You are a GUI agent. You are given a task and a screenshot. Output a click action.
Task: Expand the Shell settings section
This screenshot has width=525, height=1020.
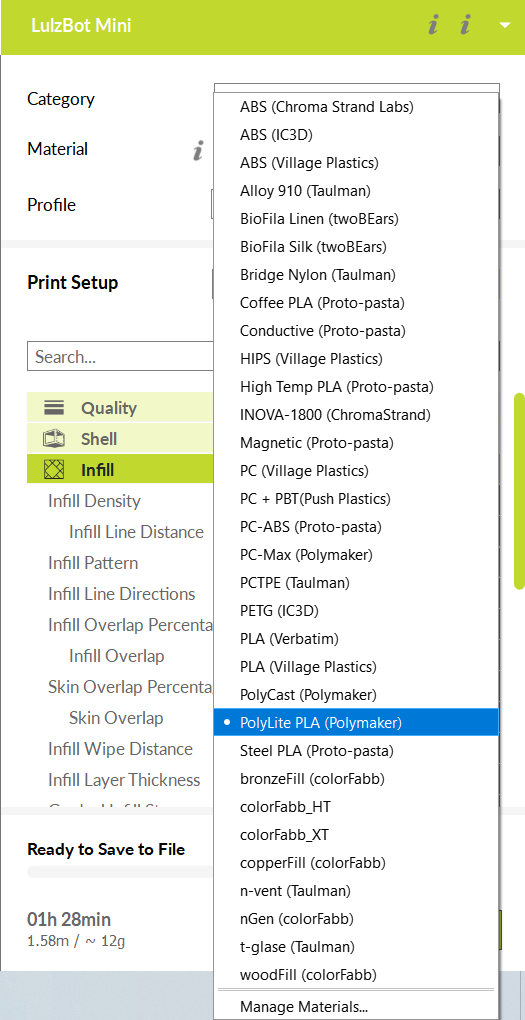click(x=120, y=439)
